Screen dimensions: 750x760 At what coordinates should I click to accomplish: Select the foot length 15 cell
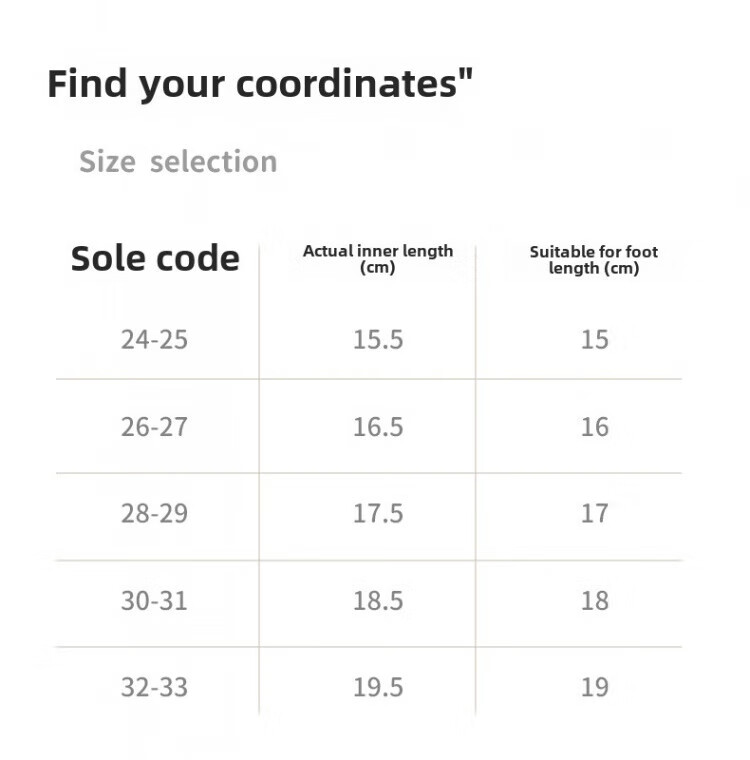click(x=594, y=340)
